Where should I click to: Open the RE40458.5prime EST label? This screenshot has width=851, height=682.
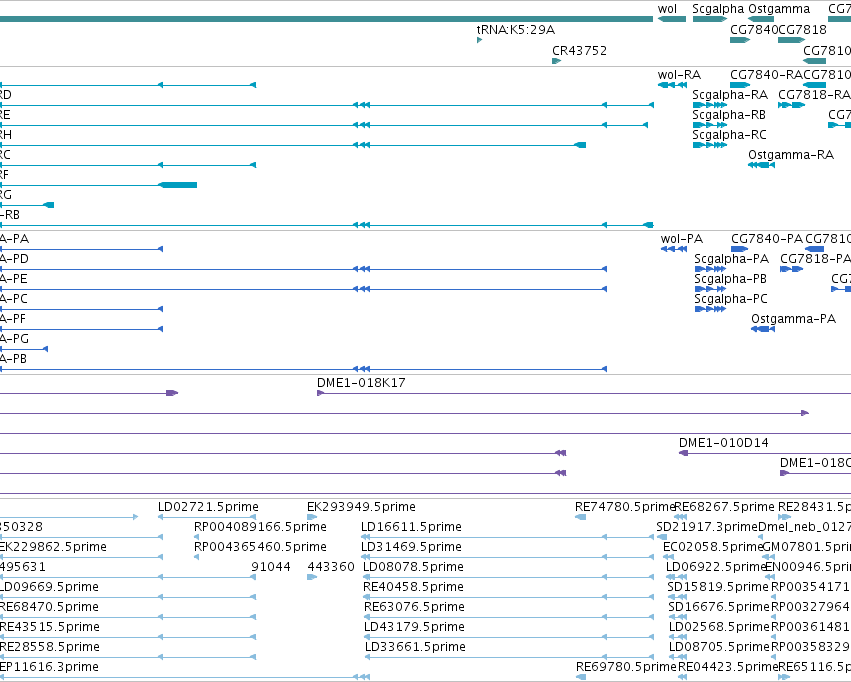click(413, 588)
